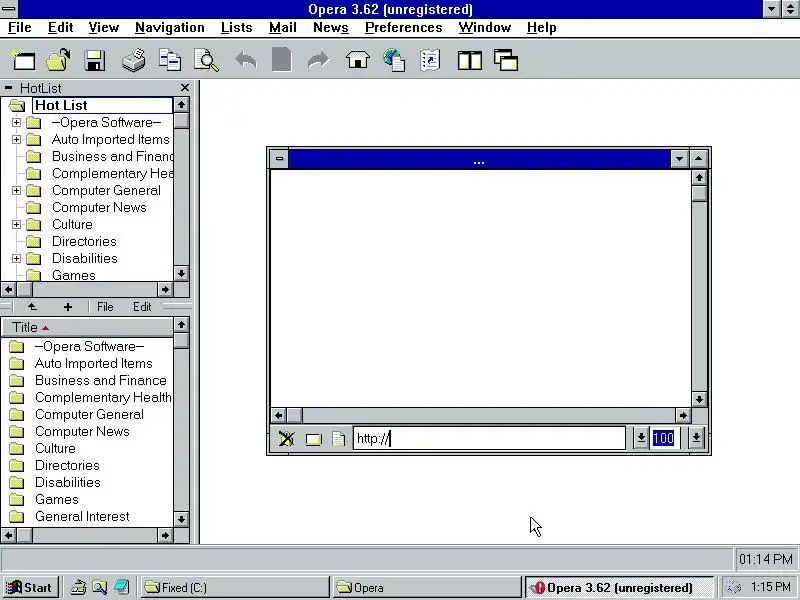800x600 pixels.
Task: Click the Find magnifier toolbar icon
Action: [x=207, y=60]
